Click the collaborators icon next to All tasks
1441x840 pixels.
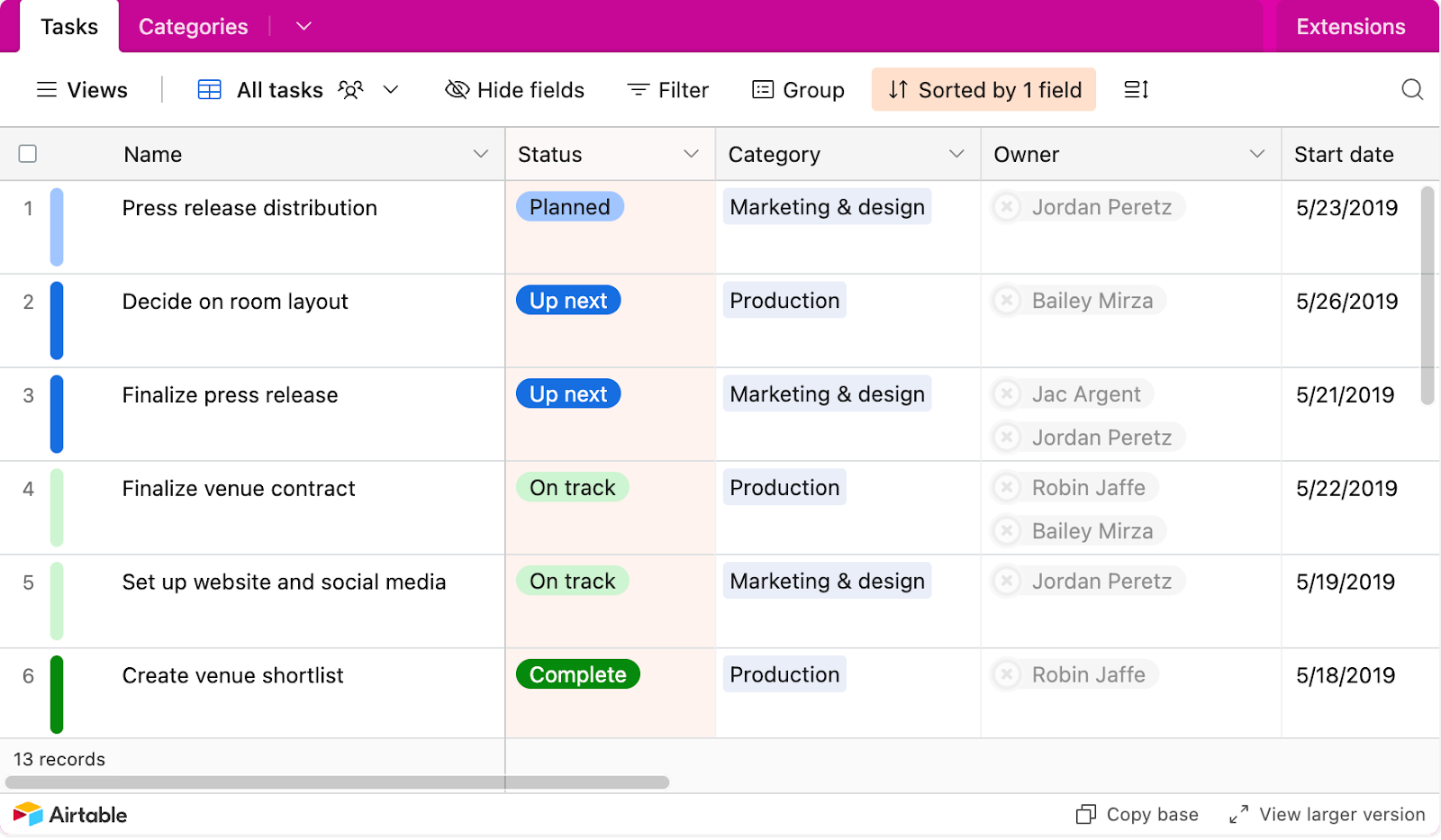coord(350,89)
